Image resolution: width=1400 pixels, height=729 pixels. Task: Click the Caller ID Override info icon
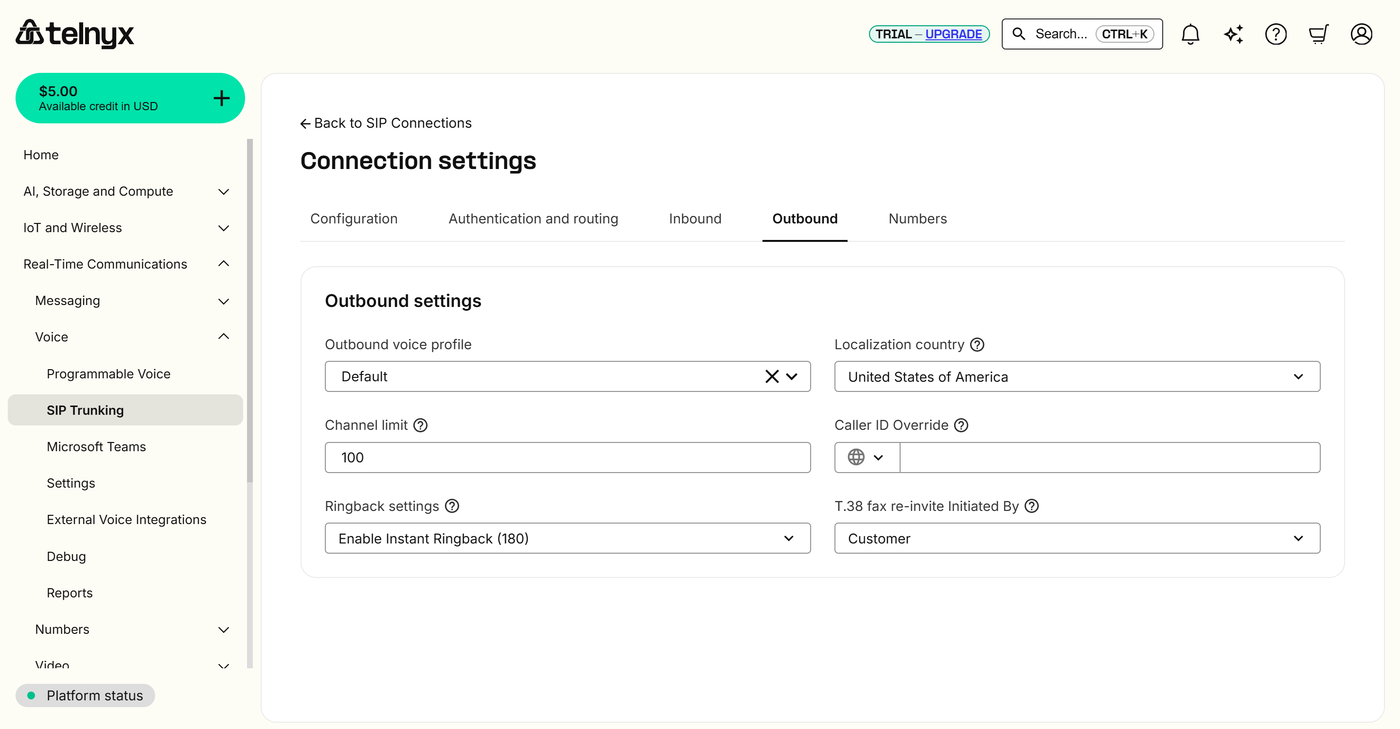(x=961, y=425)
